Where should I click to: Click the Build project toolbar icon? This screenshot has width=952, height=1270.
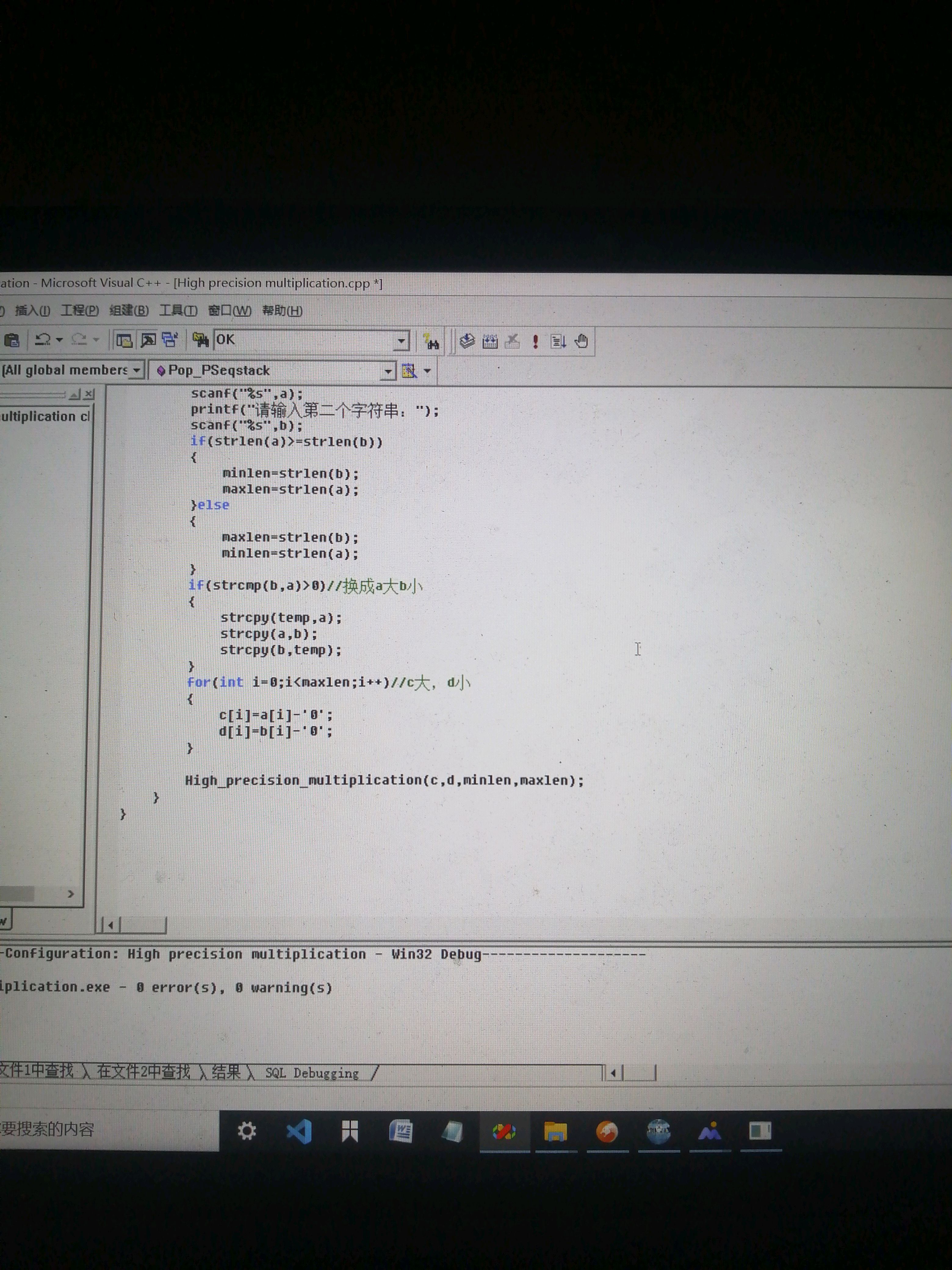tap(490, 342)
